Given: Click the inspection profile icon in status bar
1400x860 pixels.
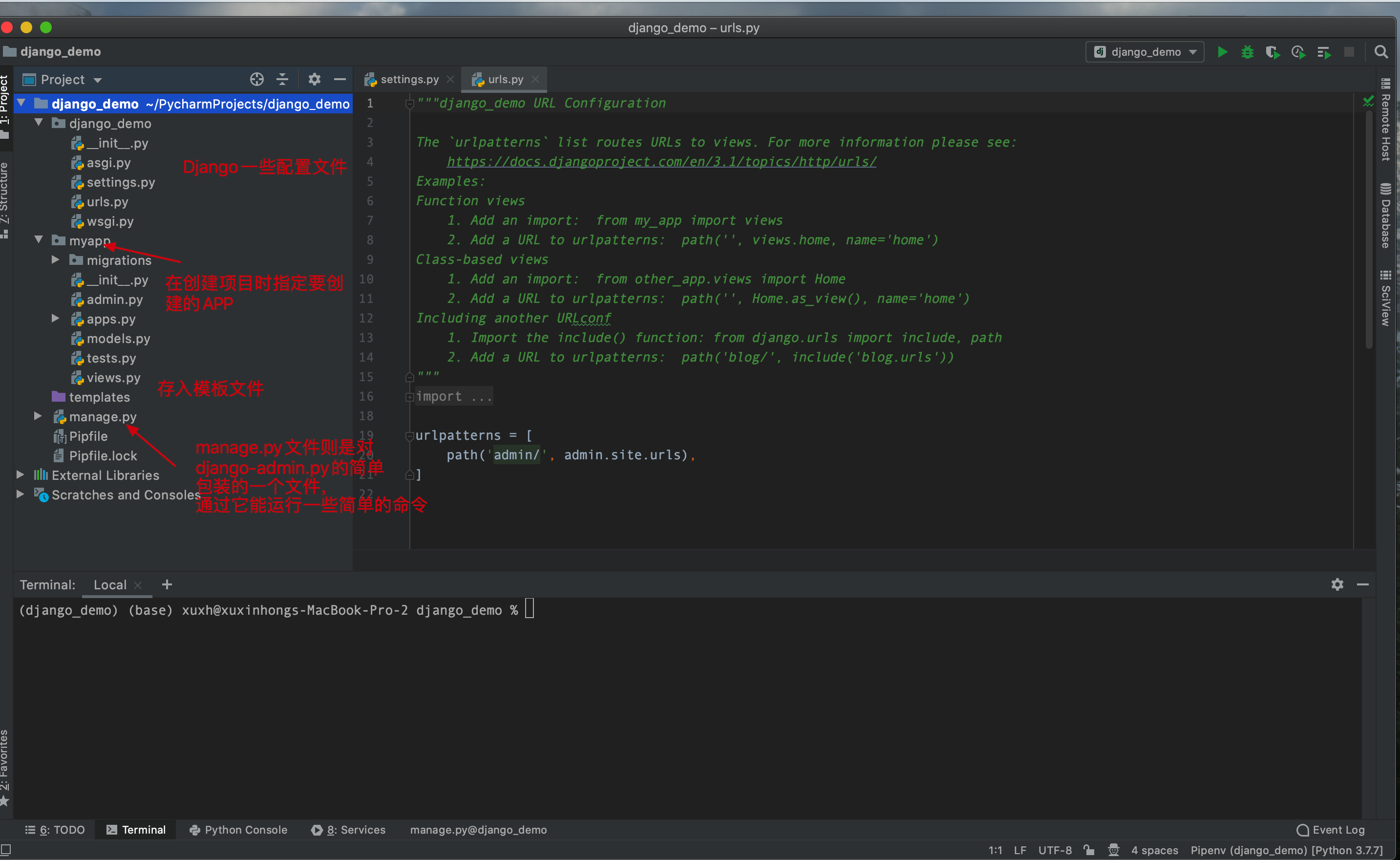Looking at the screenshot, I should (1113, 850).
